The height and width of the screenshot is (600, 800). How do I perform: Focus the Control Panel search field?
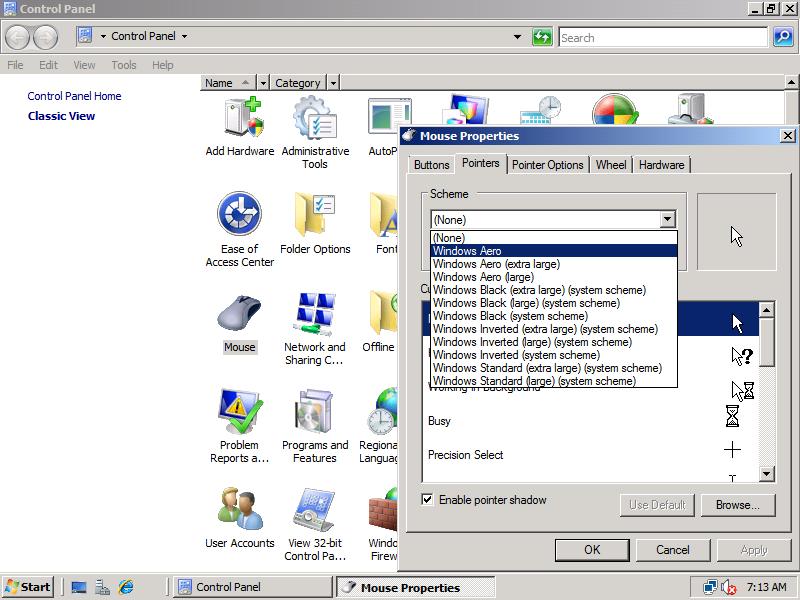pos(663,37)
